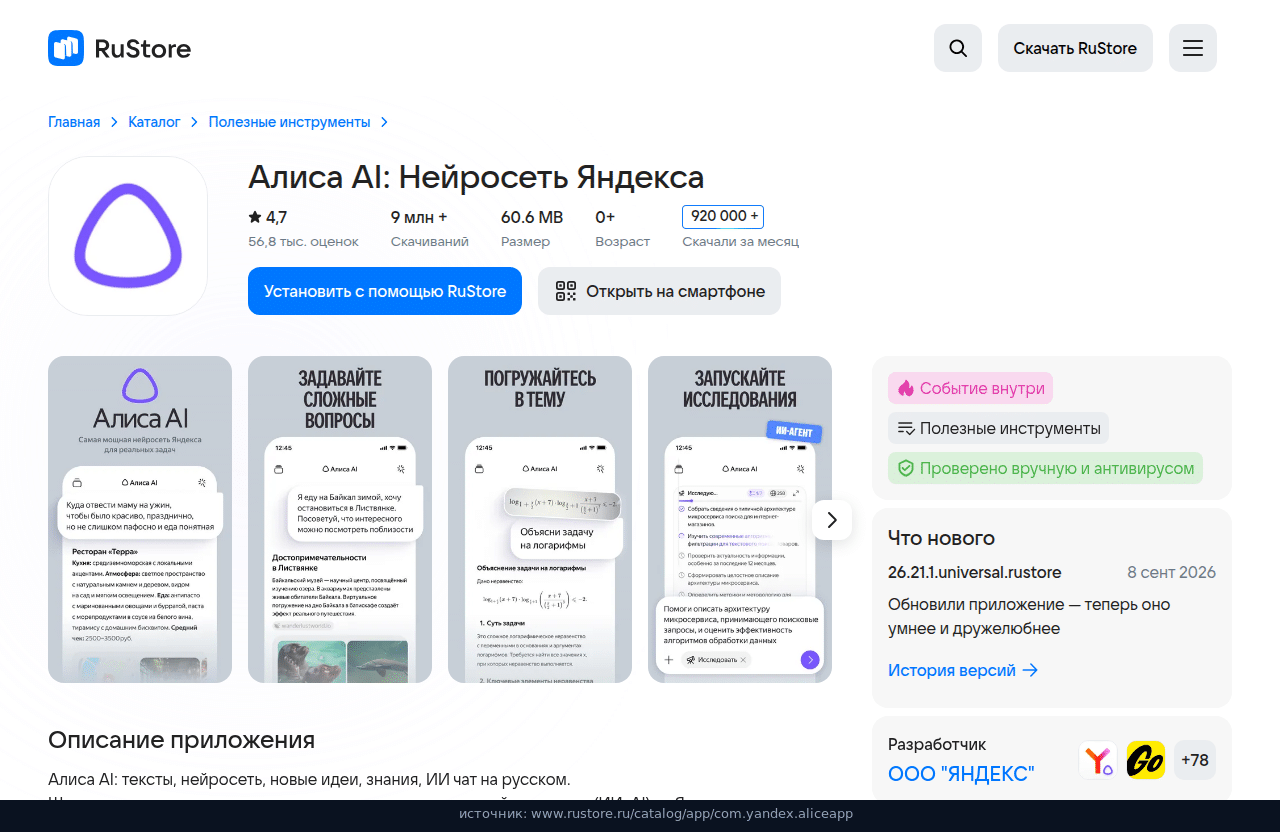This screenshot has width=1280, height=832.
Task: Click the 60.6 MB size value
Action: tap(532, 217)
